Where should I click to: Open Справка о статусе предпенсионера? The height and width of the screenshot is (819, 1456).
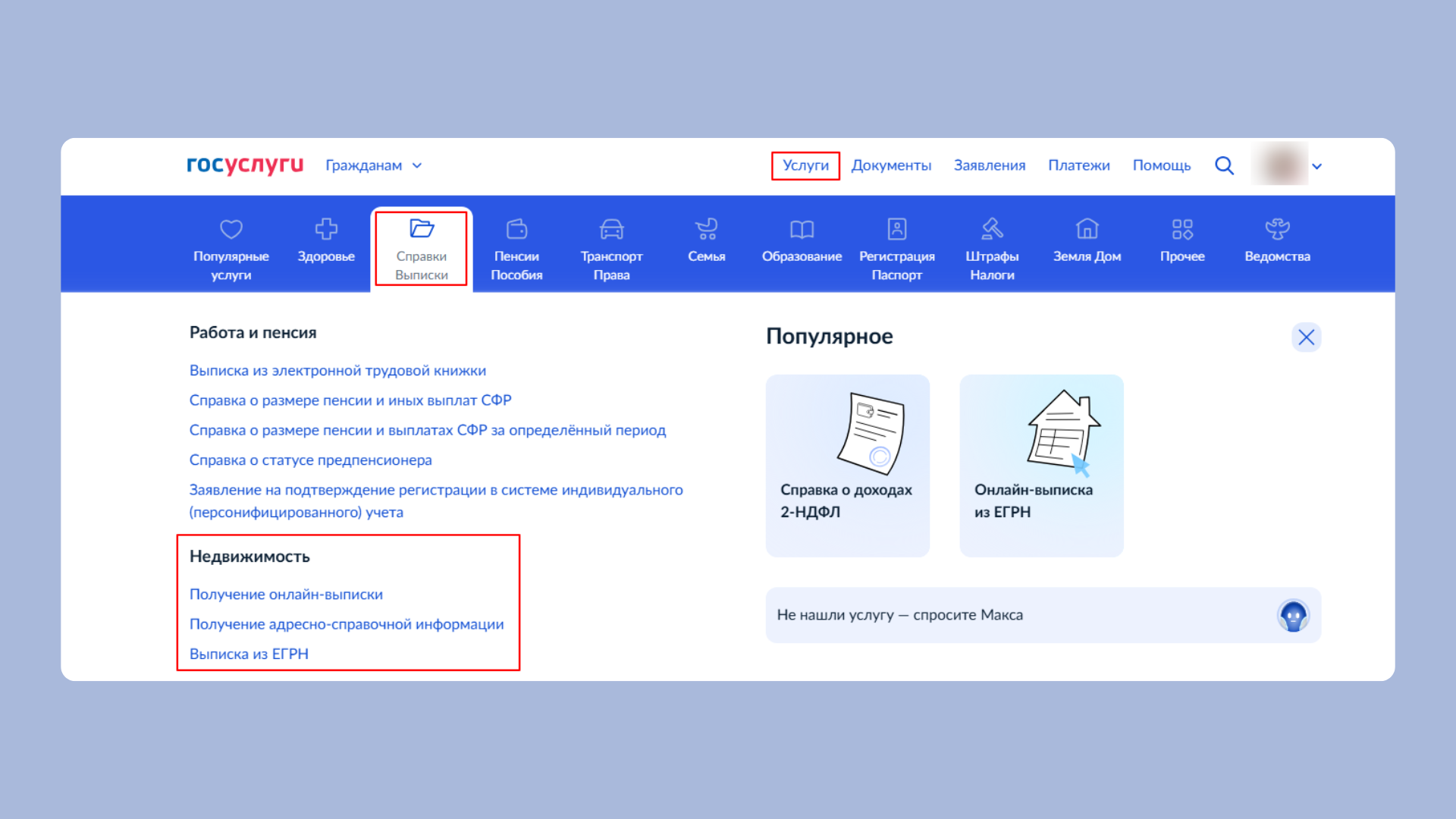click(x=310, y=460)
